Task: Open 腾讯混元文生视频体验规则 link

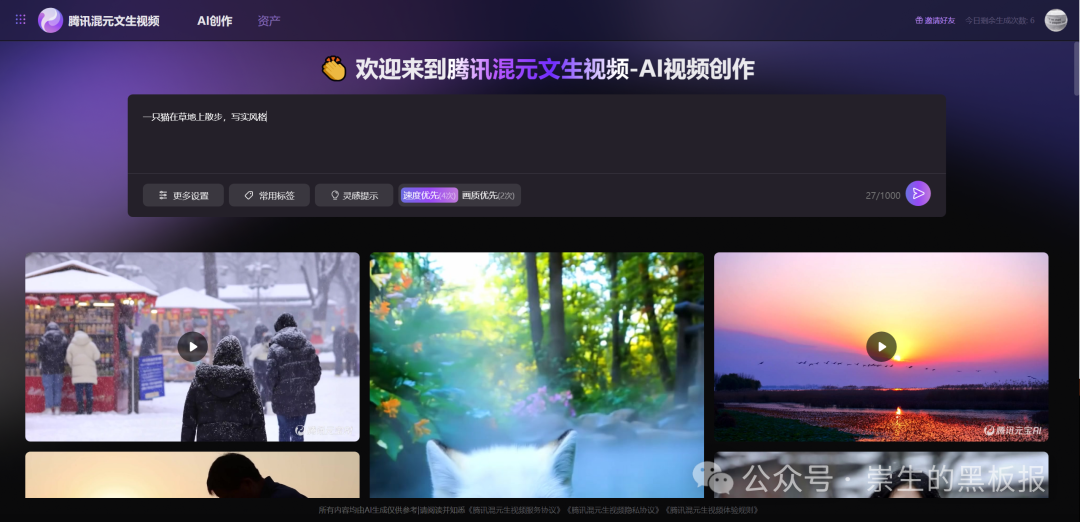Action: click(713, 510)
